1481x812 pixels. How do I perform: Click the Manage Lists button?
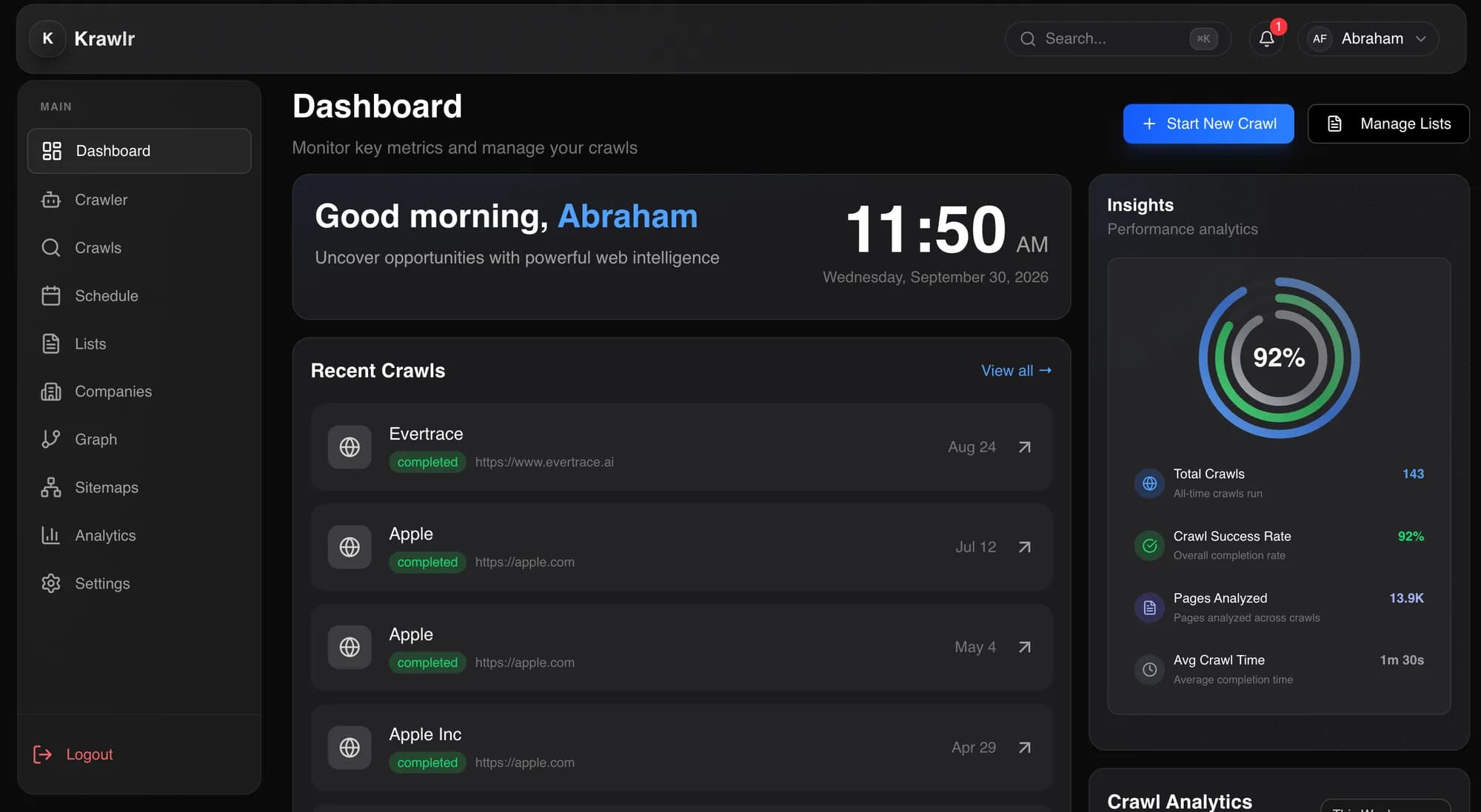pyautogui.click(x=1388, y=124)
